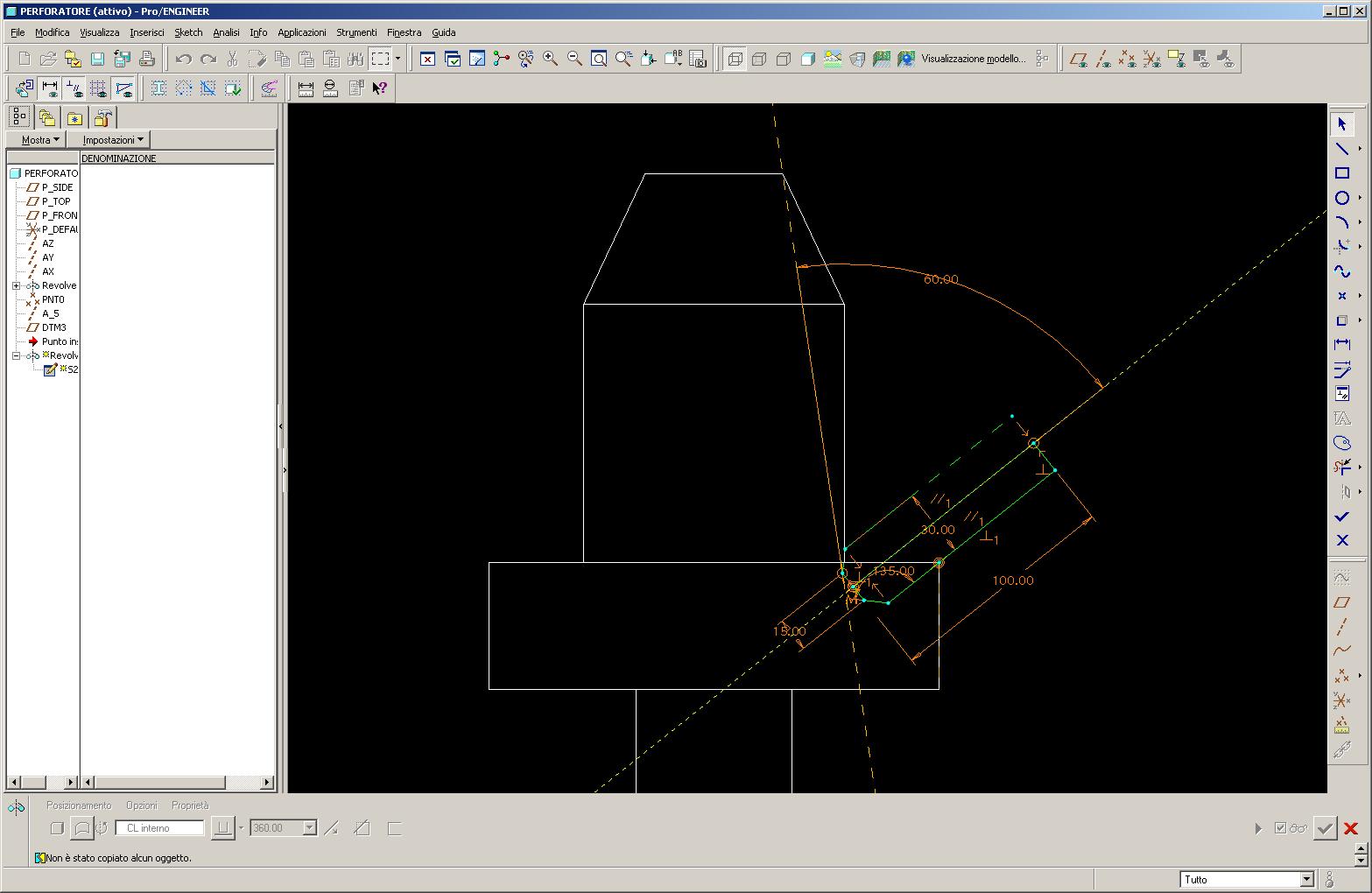Open the Analisi menu
This screenshot has width=1372, height=893.
tap(226, 32)
